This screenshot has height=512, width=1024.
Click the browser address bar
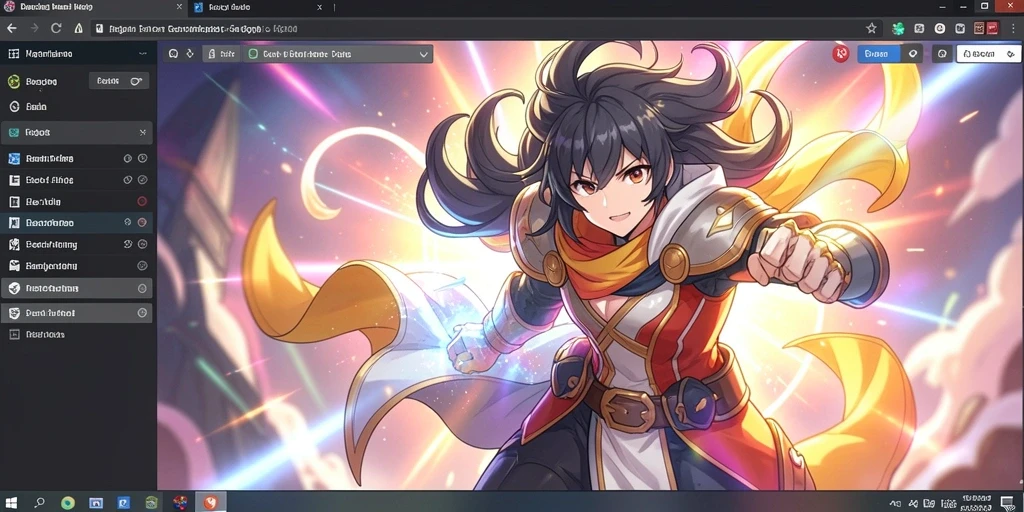coord(480,29)
